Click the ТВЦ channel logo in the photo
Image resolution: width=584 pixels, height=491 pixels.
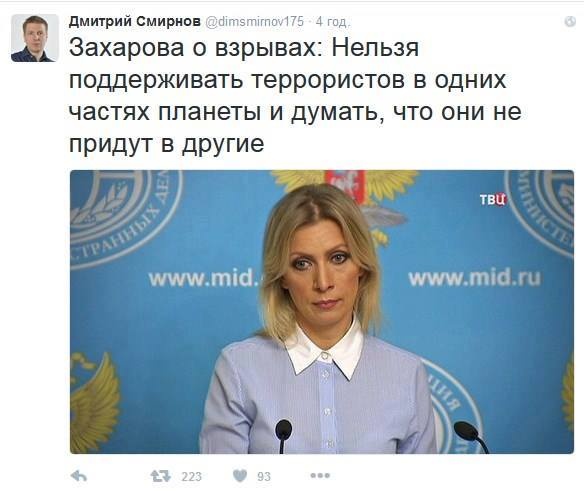point(493,199)
